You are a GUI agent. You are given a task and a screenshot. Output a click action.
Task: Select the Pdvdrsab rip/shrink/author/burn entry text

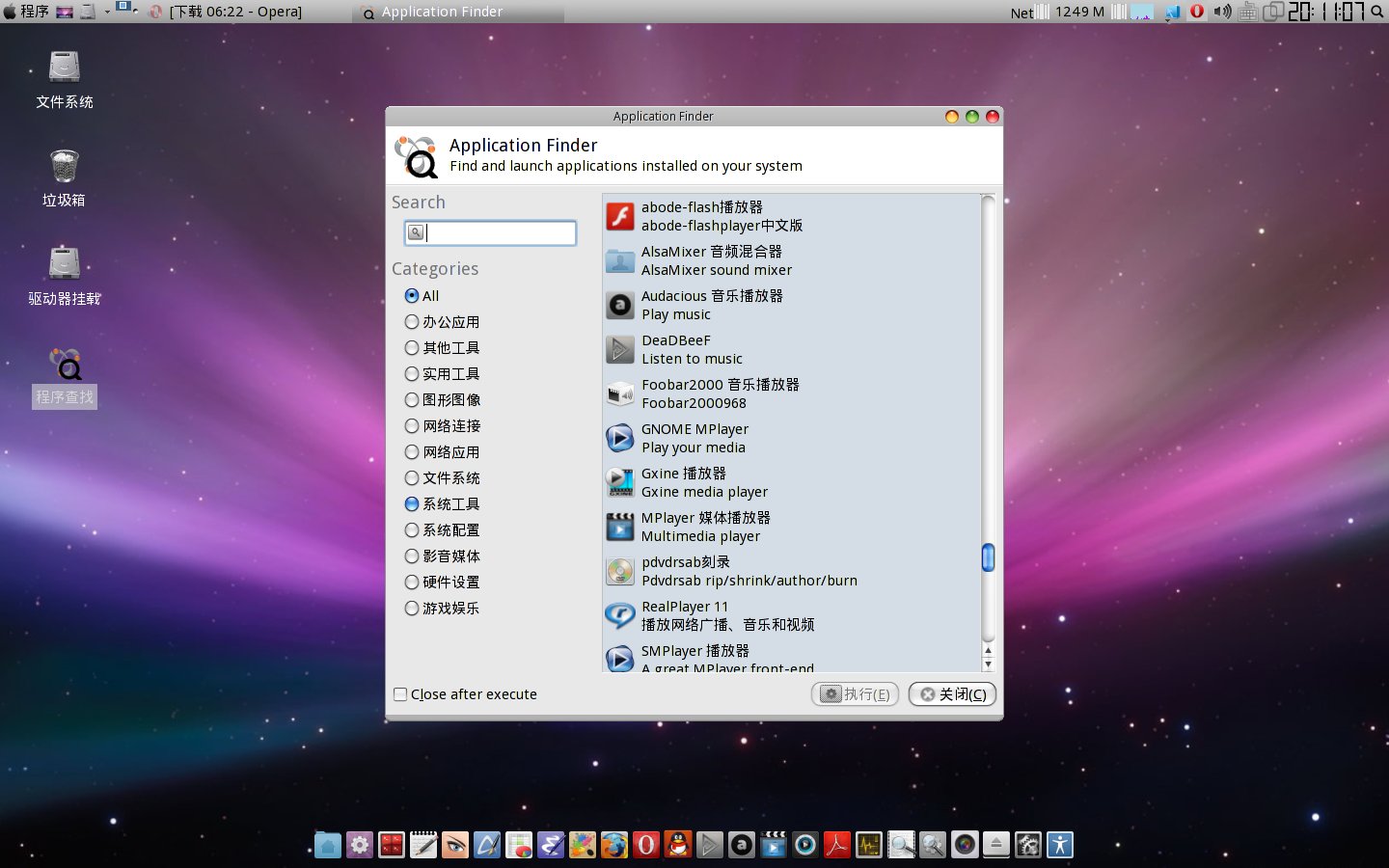[749, 581]
